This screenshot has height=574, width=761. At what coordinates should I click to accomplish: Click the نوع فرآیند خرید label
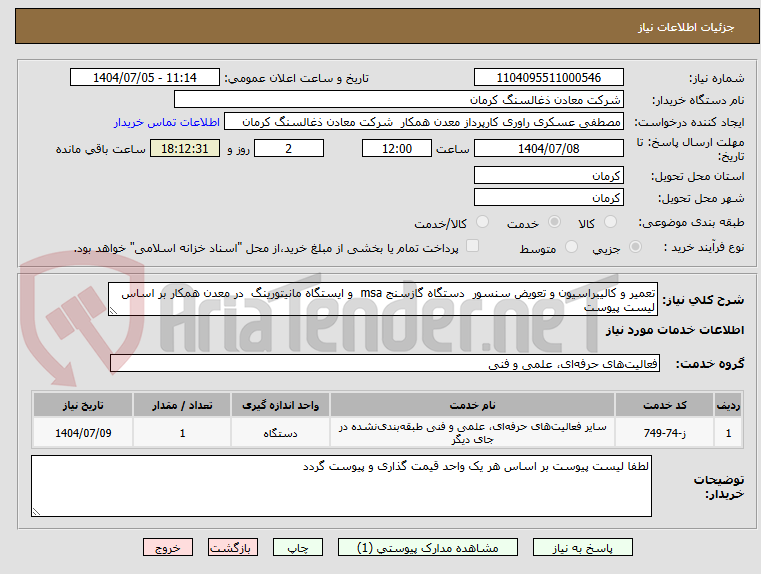(704, 247)
